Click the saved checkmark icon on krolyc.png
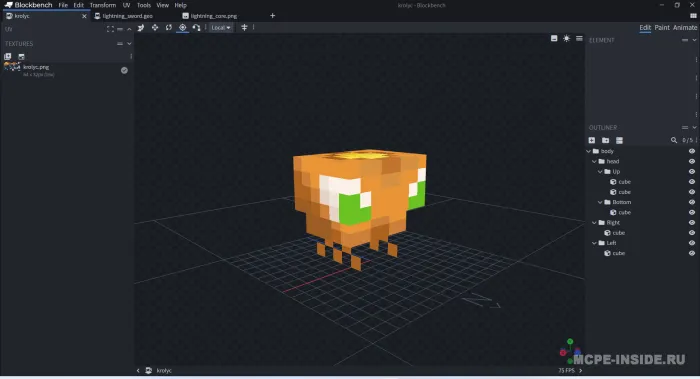Viewport: 700px width, 379px height. [x=124, y=71]
